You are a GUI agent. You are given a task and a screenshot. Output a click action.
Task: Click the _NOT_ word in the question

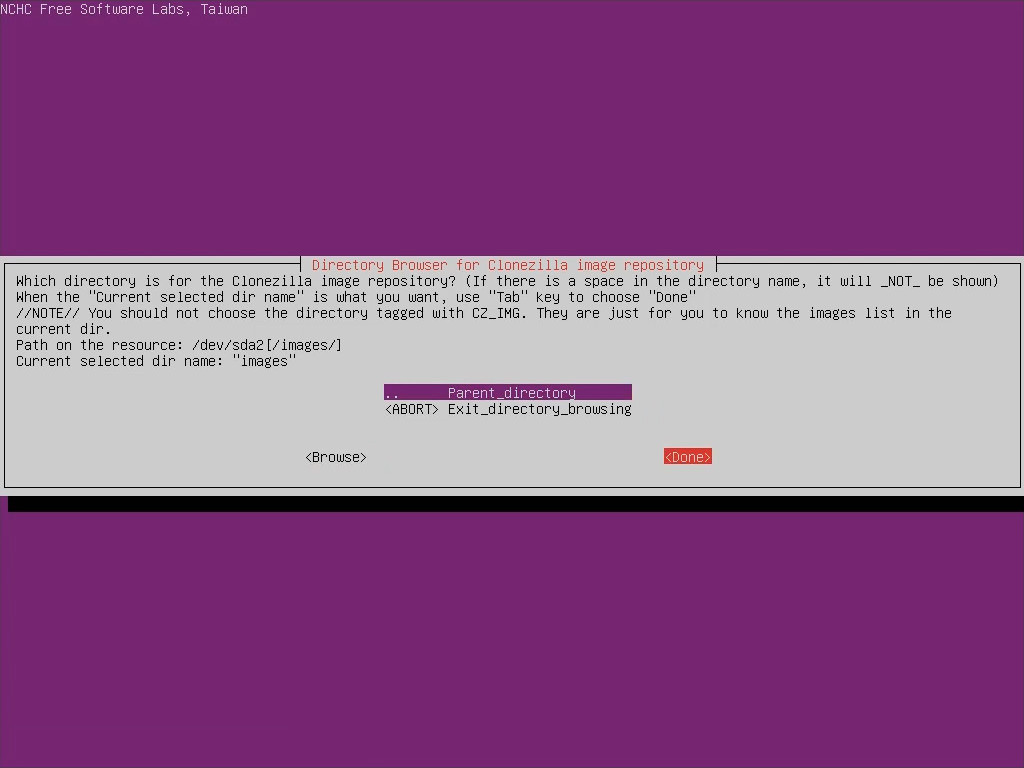click(x=899, y=281)
